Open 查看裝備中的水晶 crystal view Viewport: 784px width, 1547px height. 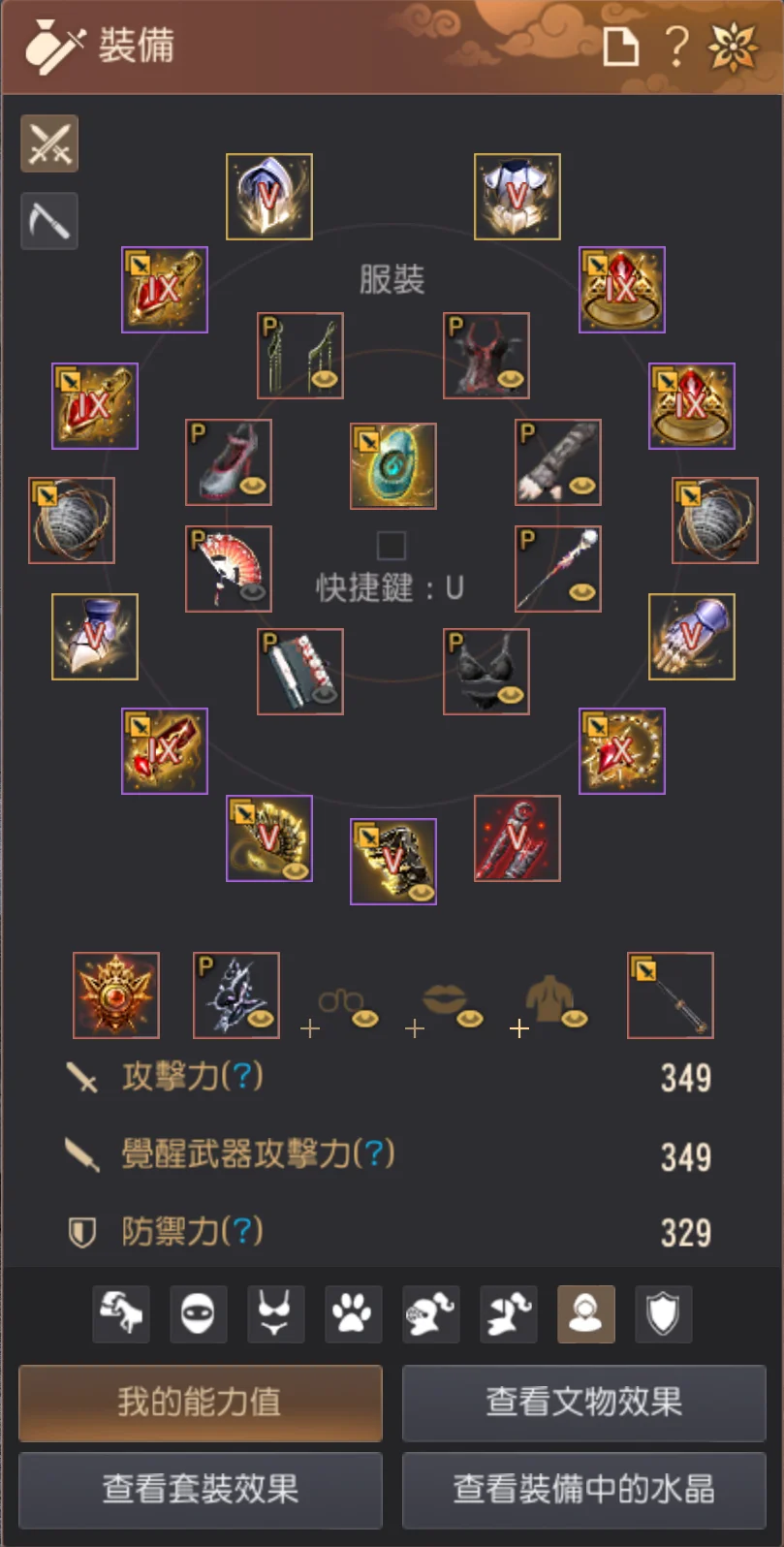point(584,1490)
